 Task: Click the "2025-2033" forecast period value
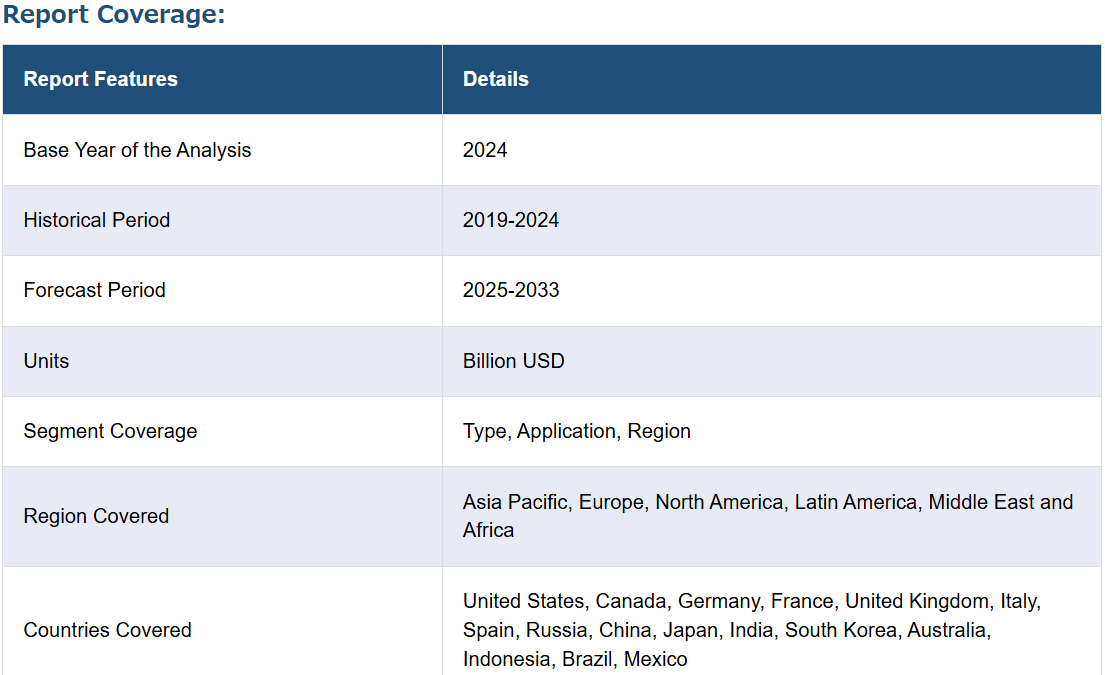coord(511,290)
